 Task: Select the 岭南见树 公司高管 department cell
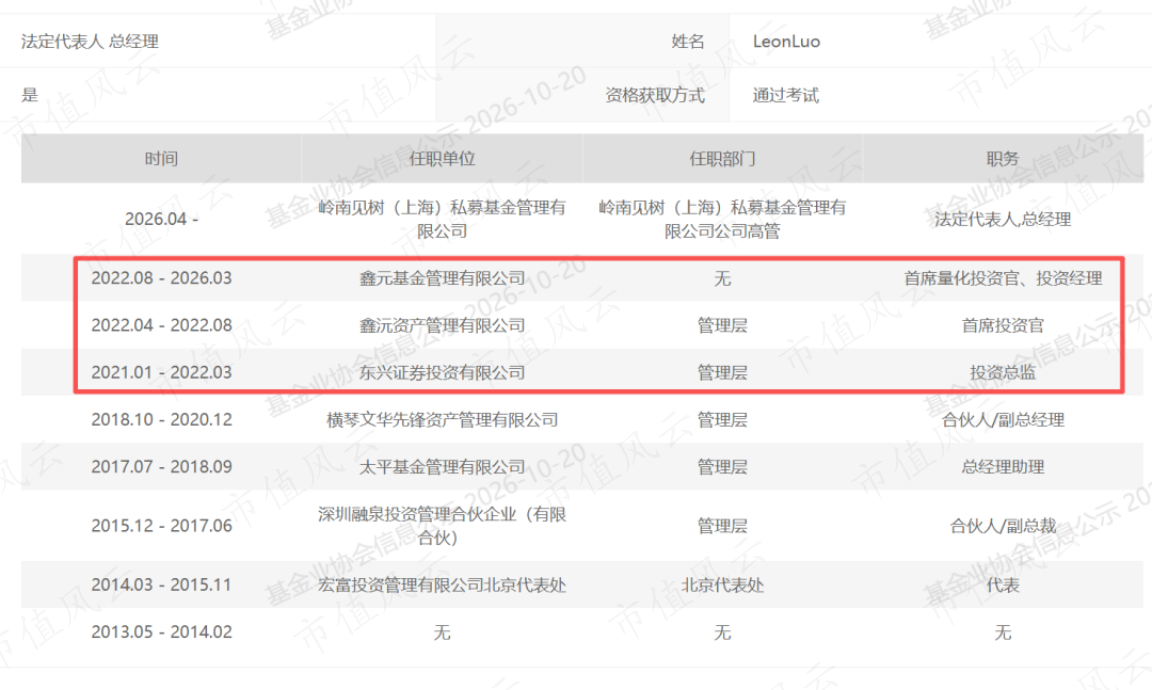[722, 219]
